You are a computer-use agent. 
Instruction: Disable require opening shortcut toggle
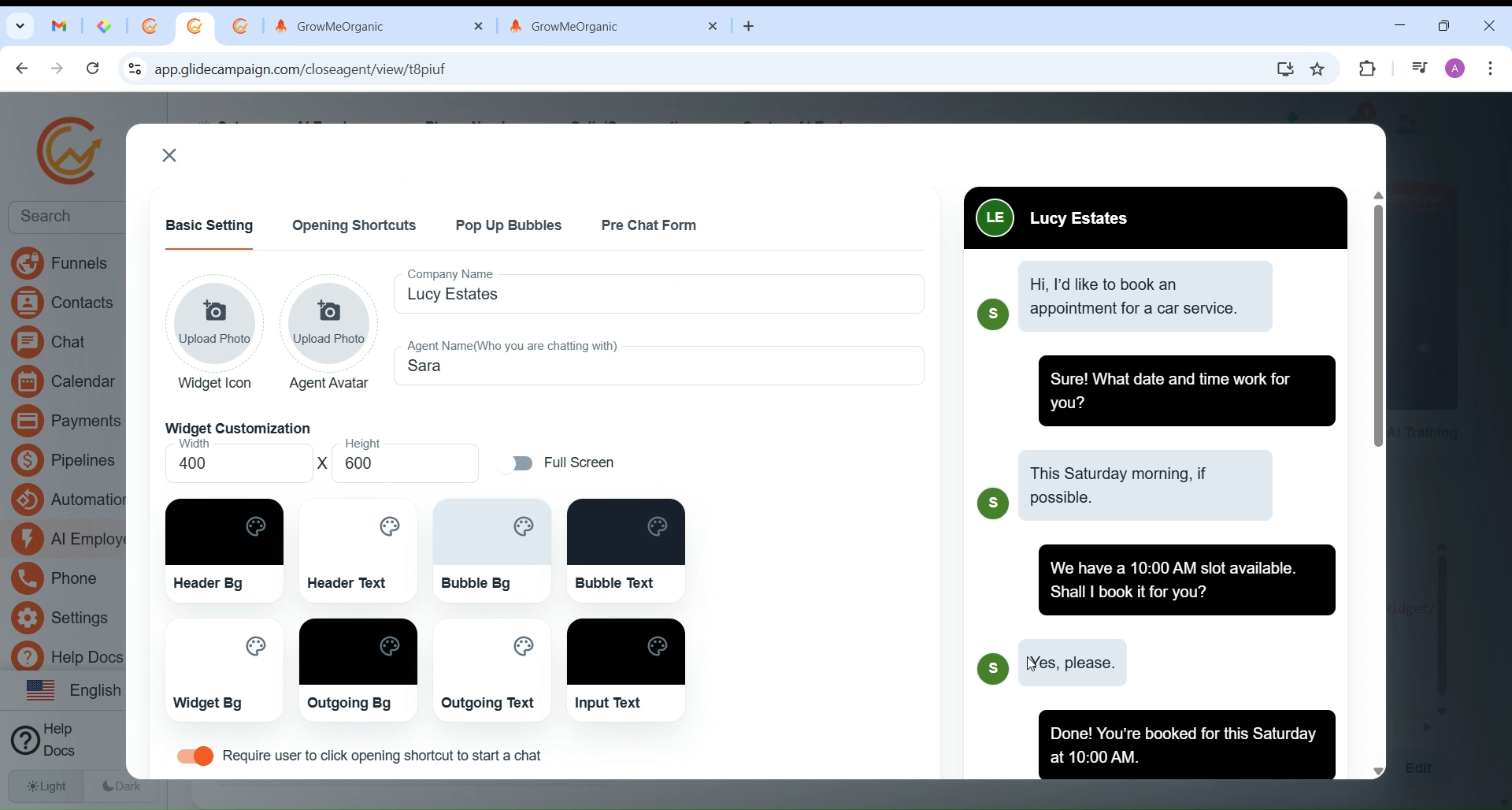[195, 757]
